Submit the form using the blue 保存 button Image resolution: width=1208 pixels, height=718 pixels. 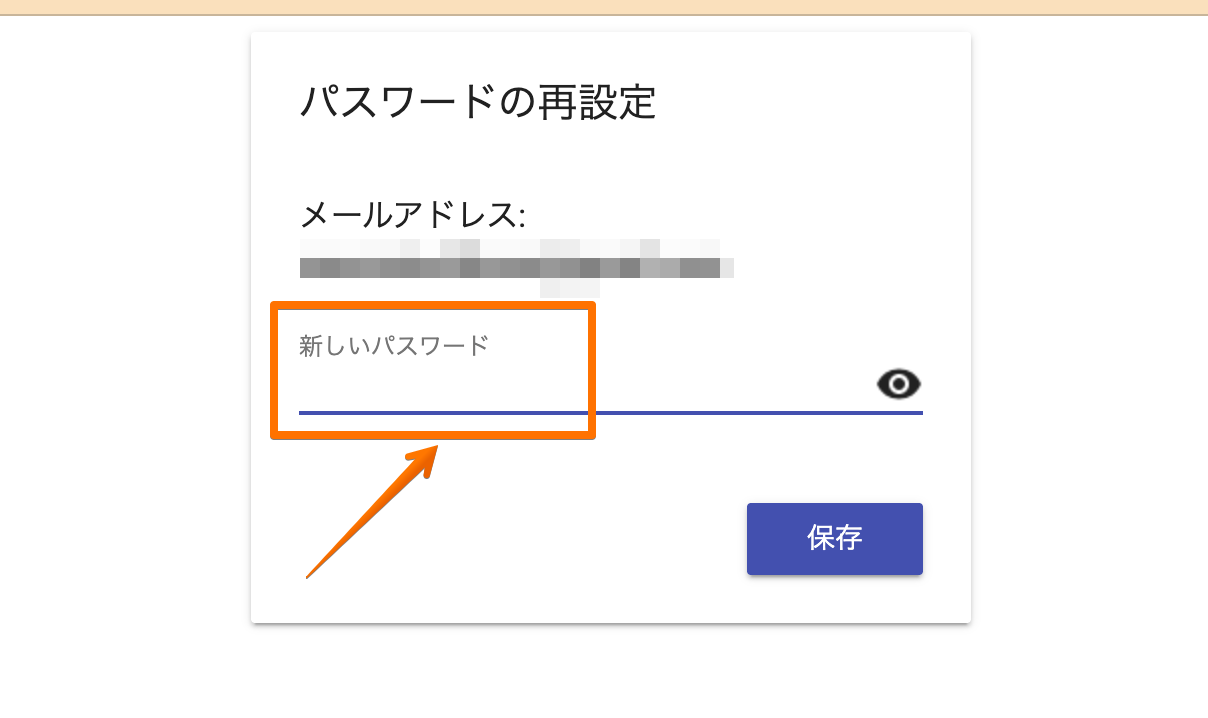click(835, 539)
